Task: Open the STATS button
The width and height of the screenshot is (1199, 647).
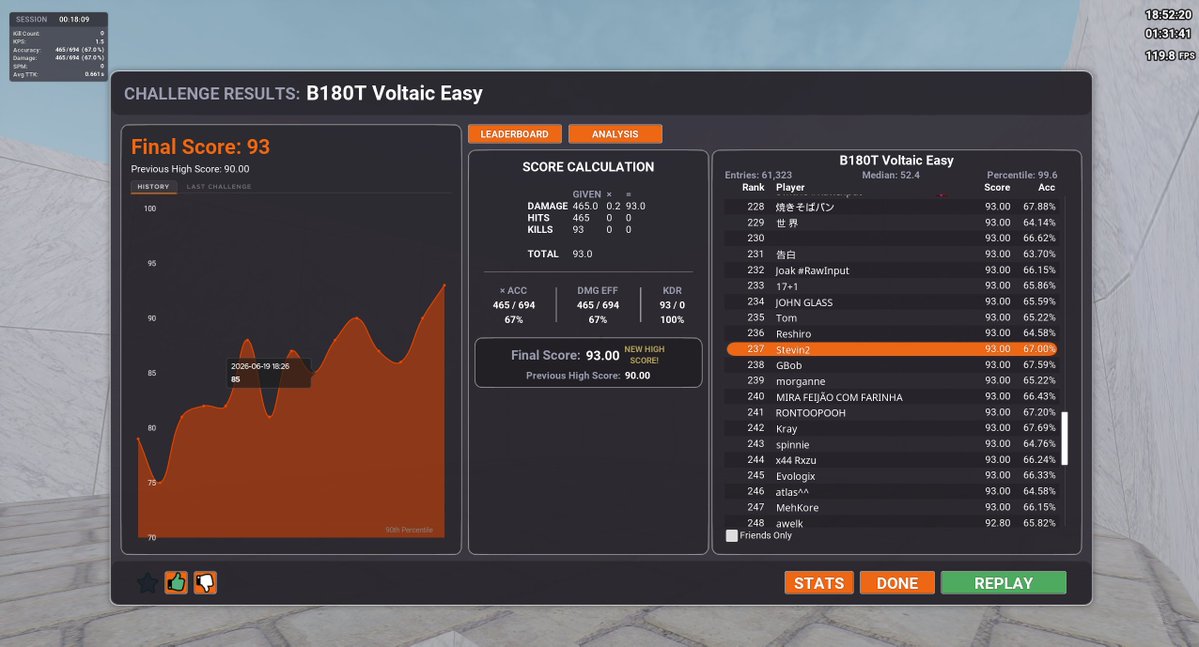Action: pos(819,583)
